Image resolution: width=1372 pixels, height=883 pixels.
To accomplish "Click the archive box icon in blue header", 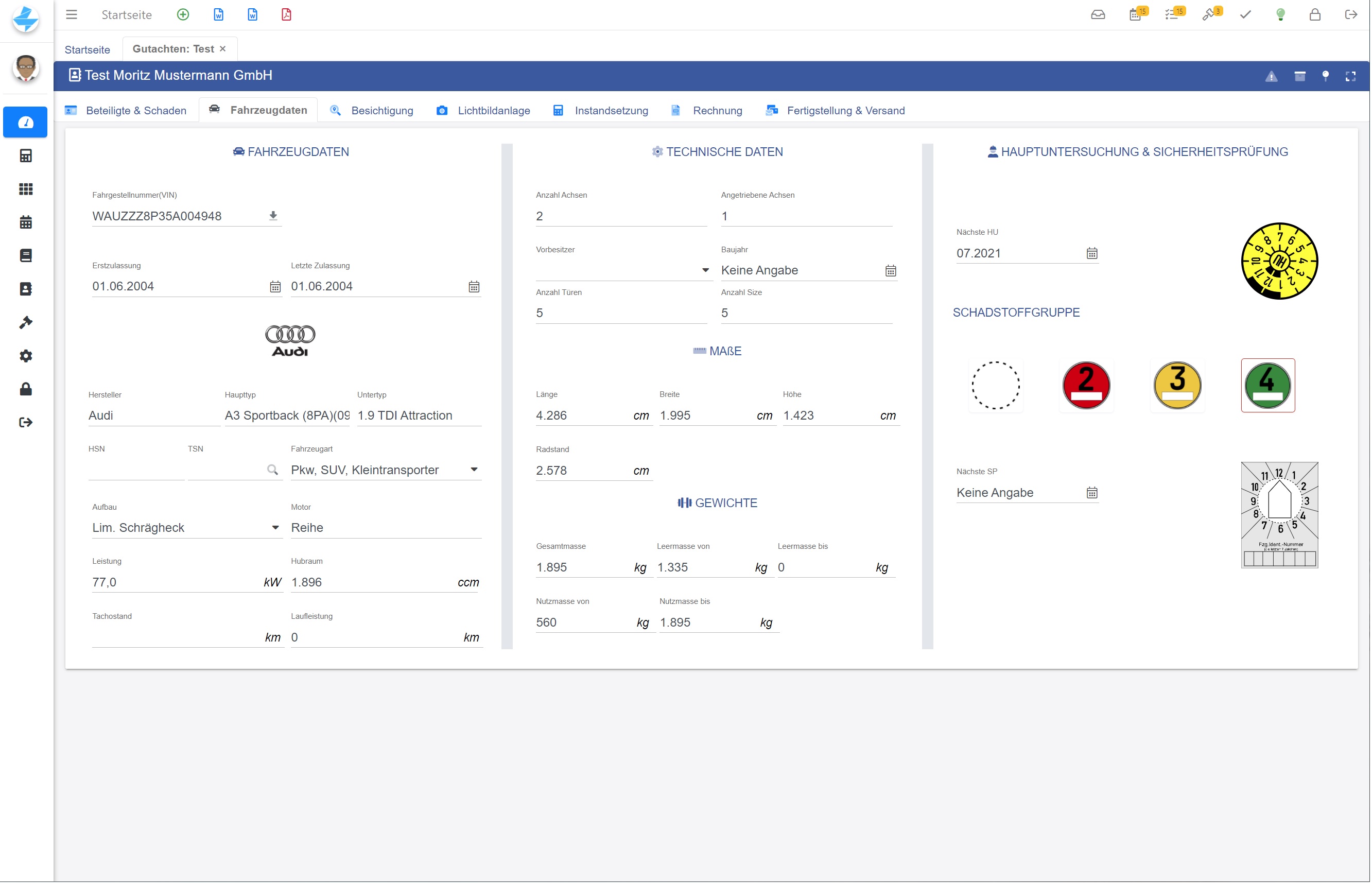I will [1299, 76].
